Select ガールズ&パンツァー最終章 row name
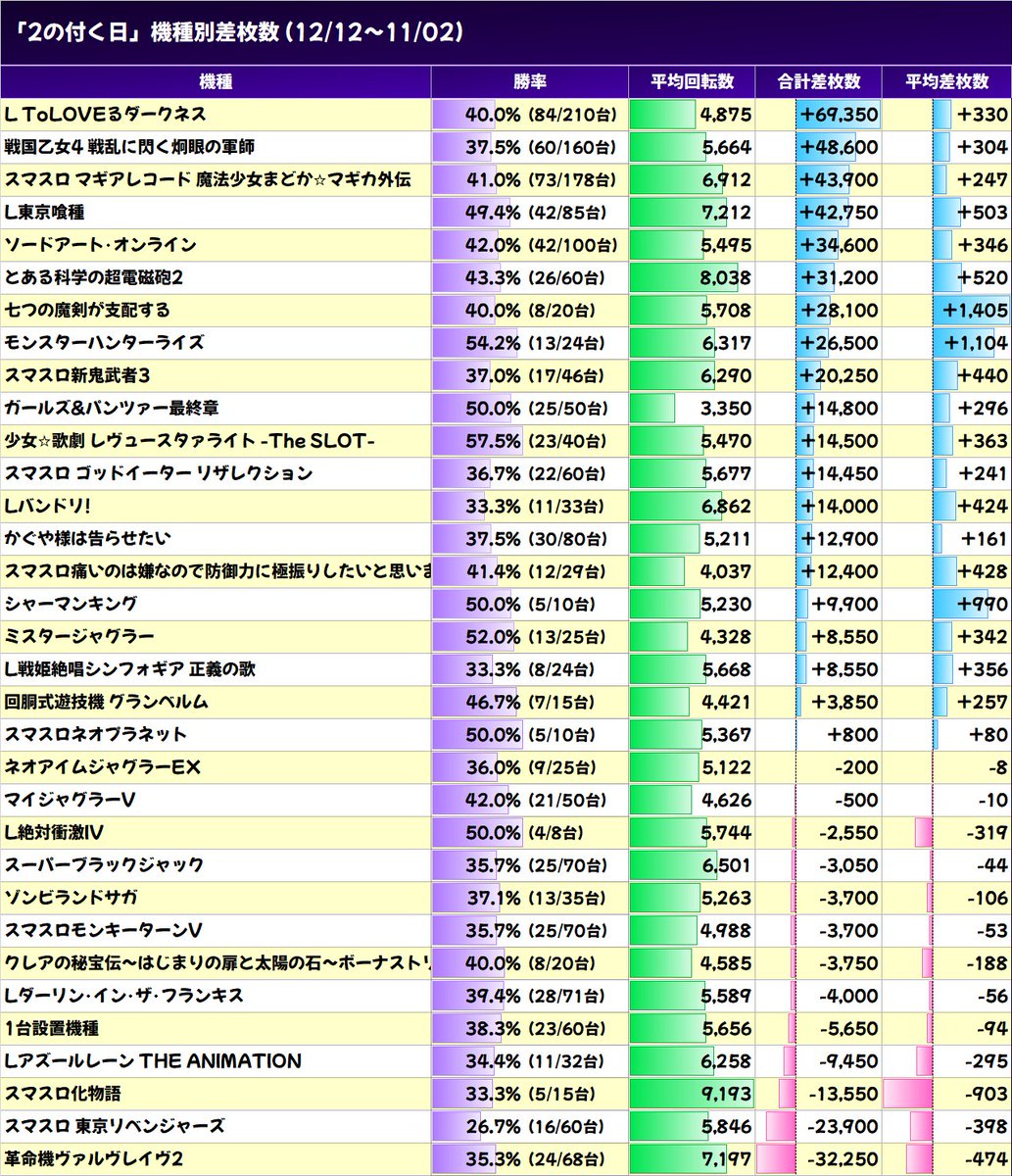1012x1176 pixels. click(110, 407)
